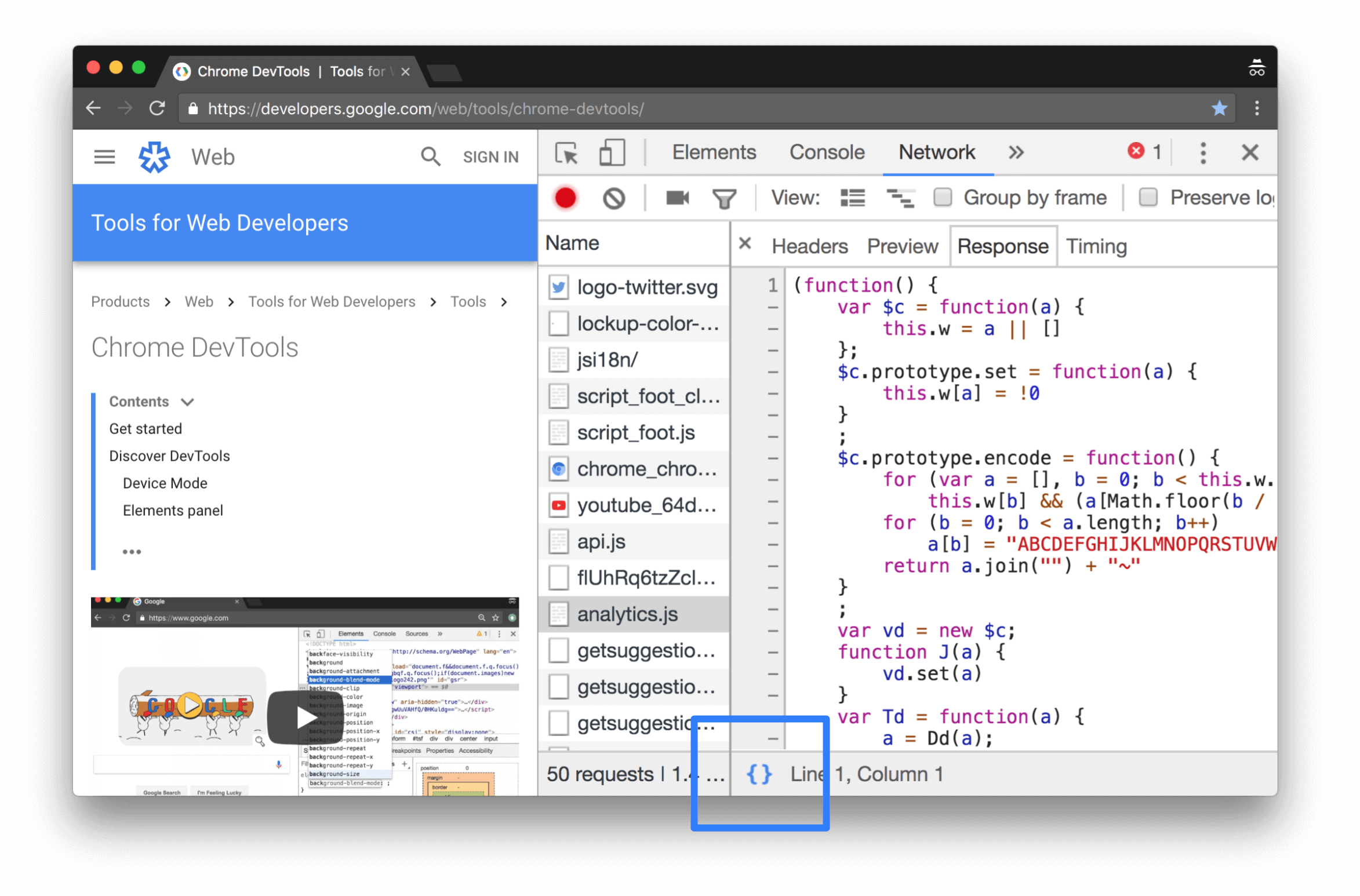Image resolution: width=1360 pixels, height=896 pixels.
Task: Toggle the Group by frame checkbox
Action: 941,198
